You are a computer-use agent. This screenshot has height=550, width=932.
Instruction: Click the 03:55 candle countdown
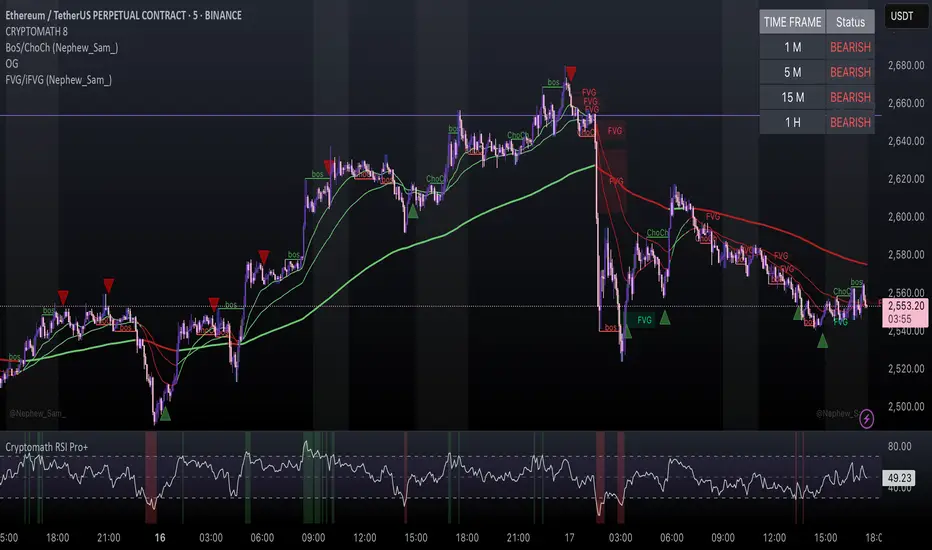coord(900,319)
